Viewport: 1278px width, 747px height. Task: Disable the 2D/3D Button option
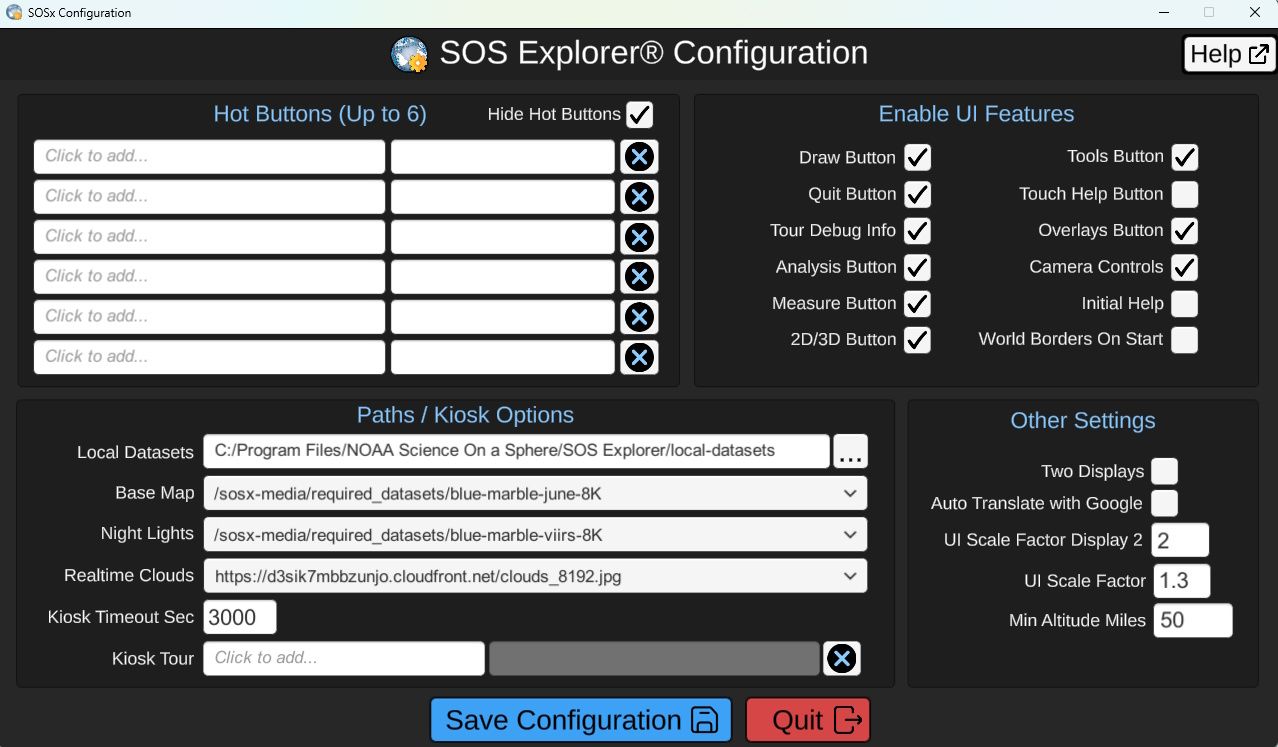coord(917,340)
